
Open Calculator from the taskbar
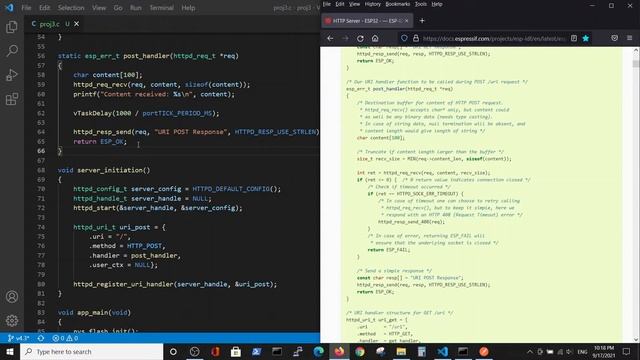coord(422,351)
